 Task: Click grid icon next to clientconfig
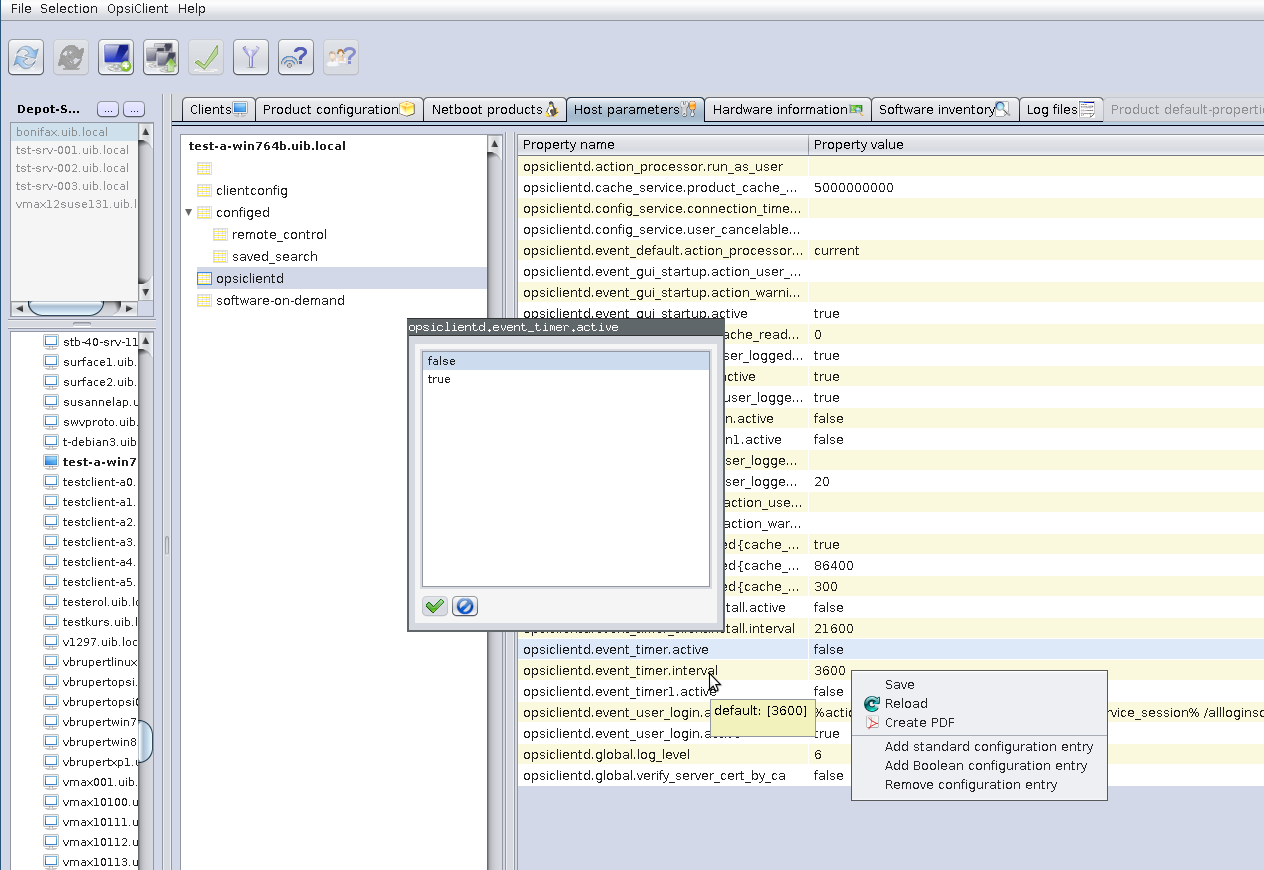[205, 191]
